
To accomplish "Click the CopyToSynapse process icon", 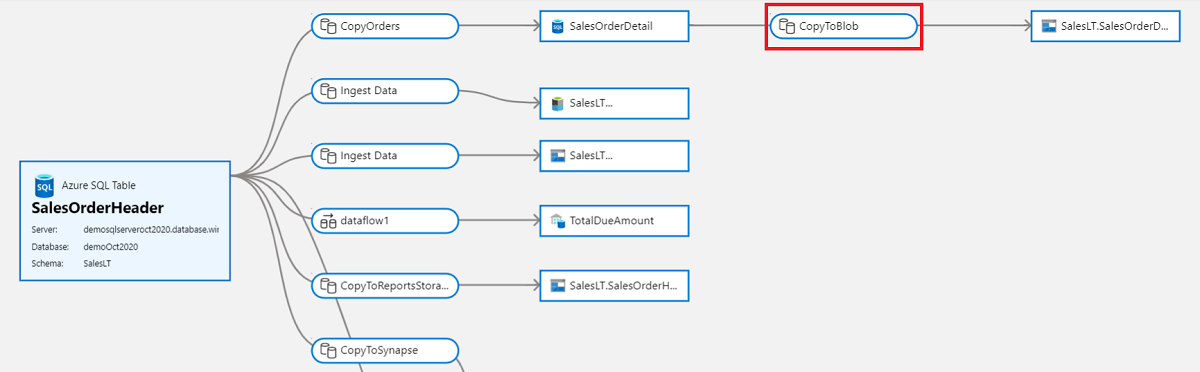I will pos(327,351).
